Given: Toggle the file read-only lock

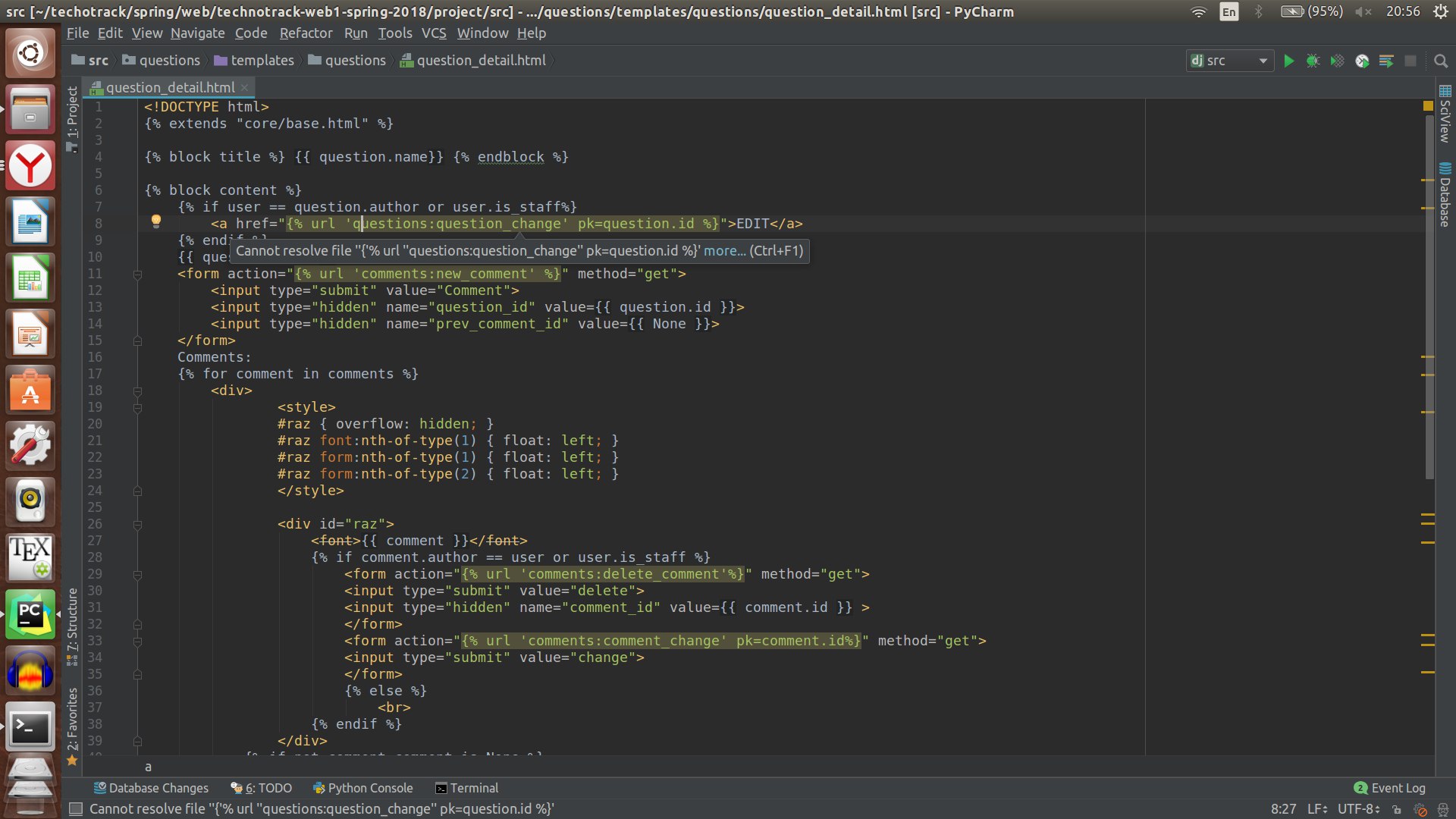Looking at the screenshot, I should click(x=1397, y=809).
